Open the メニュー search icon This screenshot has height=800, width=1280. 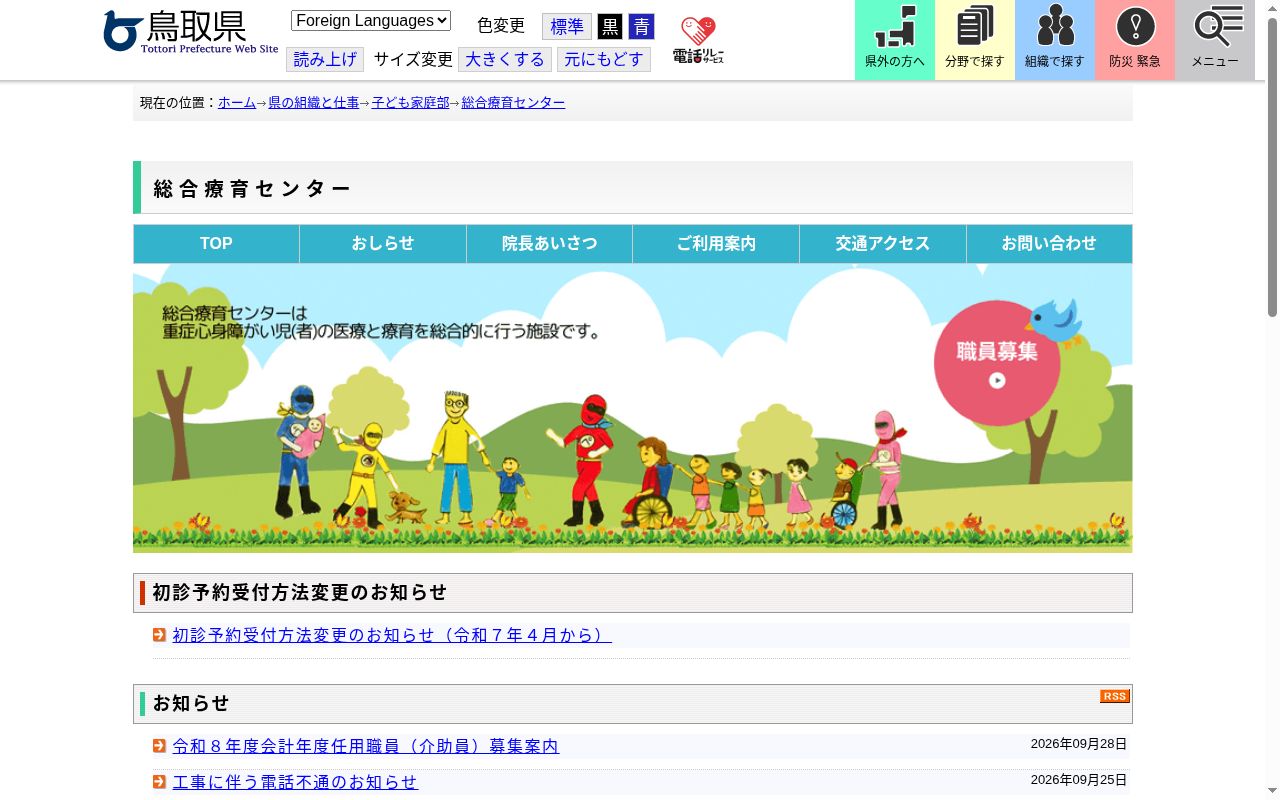1215,40
